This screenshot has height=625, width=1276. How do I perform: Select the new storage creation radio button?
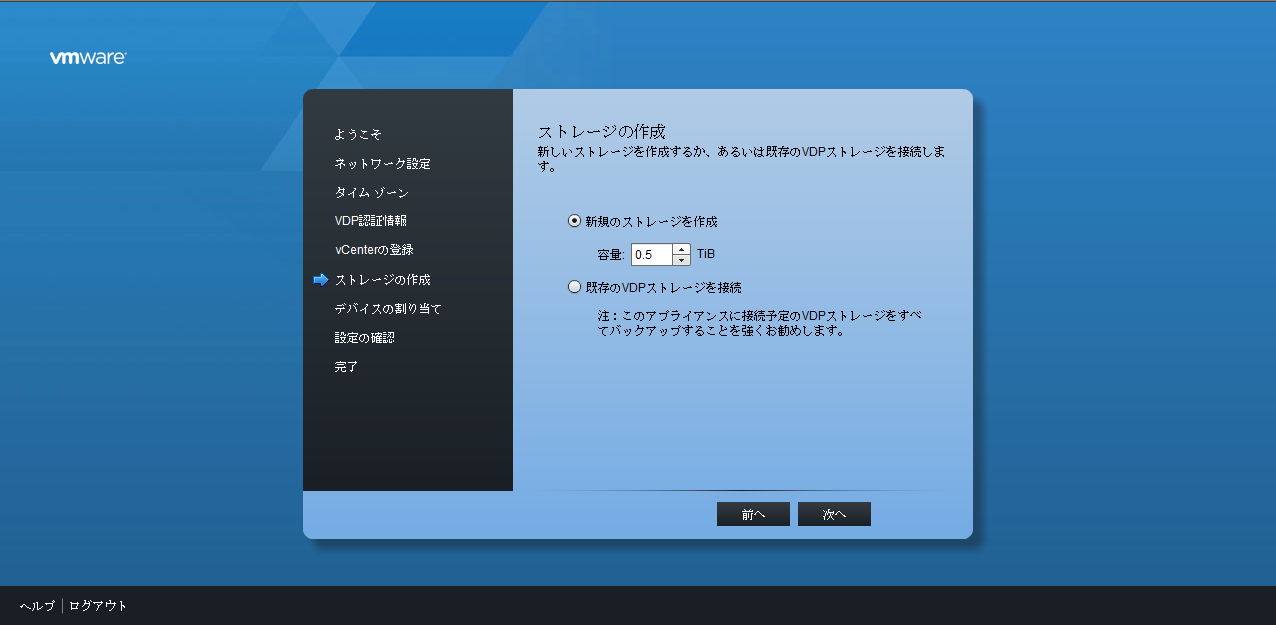pyautogui.click(x=574, y=221)
